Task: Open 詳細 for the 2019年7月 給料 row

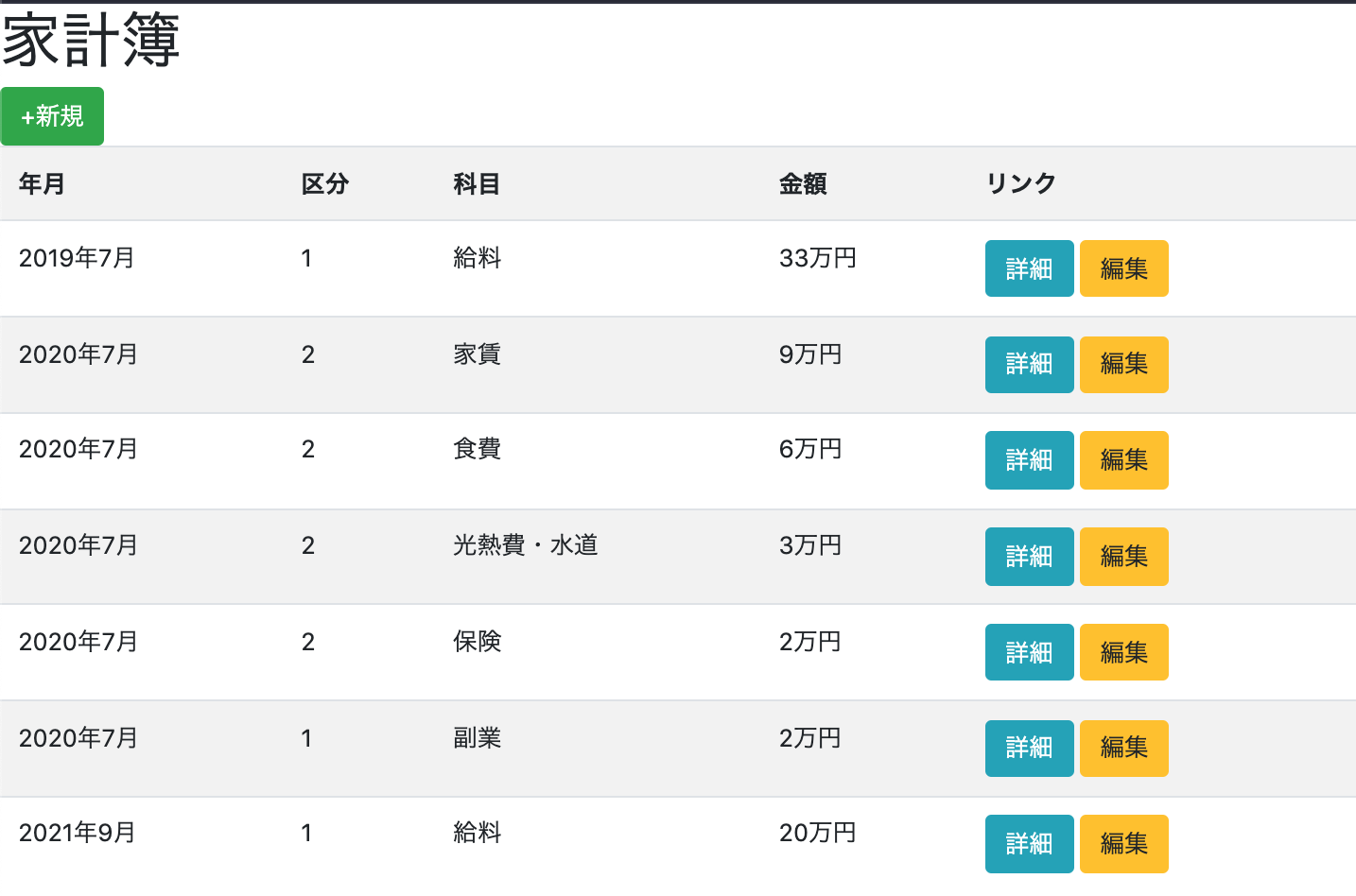Action: 1029,268
